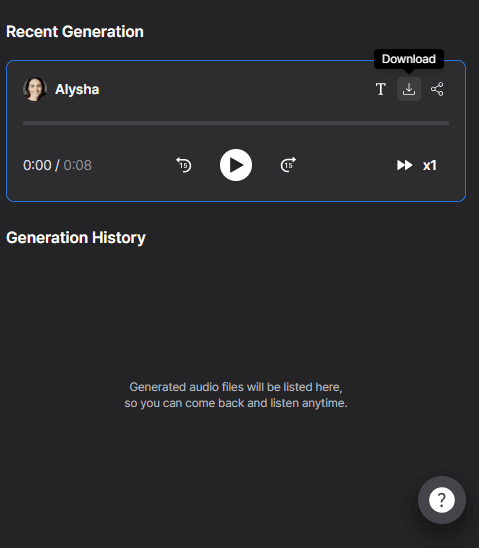
Task: Open help via the question mark button
Action: [x=442, y=500]
